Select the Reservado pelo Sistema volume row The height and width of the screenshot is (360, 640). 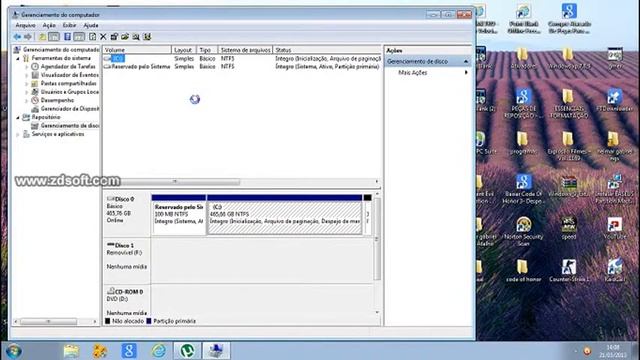[x=242, y=67]
